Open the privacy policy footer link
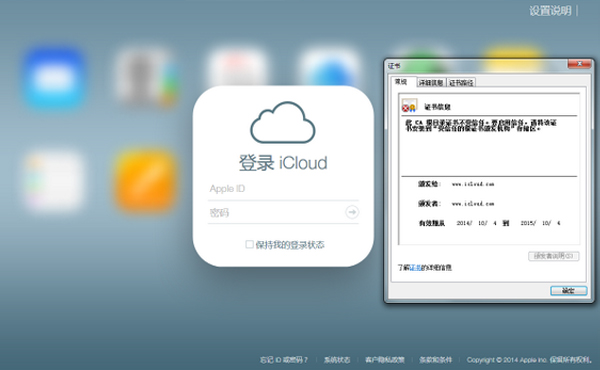Viewport: 600px width, 370px height. (x=385, y=360)
